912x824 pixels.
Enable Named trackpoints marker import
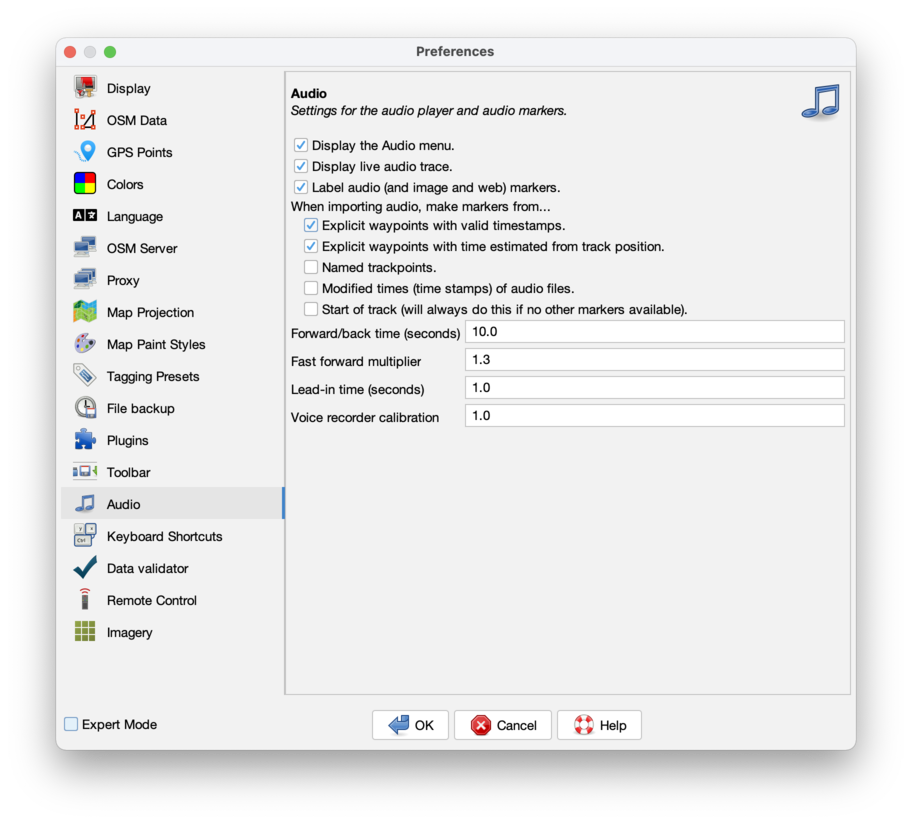(x=311, y=267)
